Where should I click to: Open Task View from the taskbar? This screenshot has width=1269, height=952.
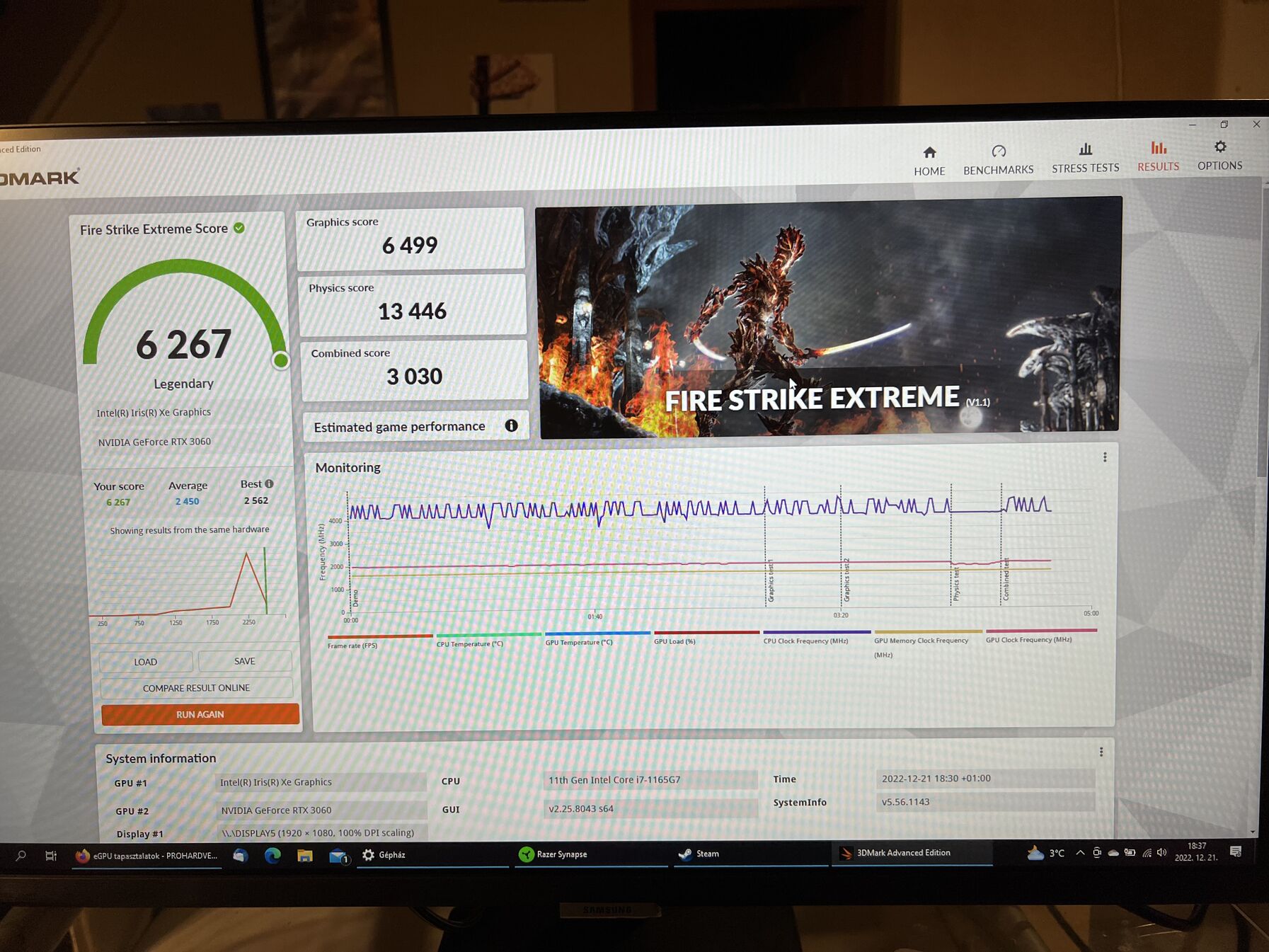[51, 856]
